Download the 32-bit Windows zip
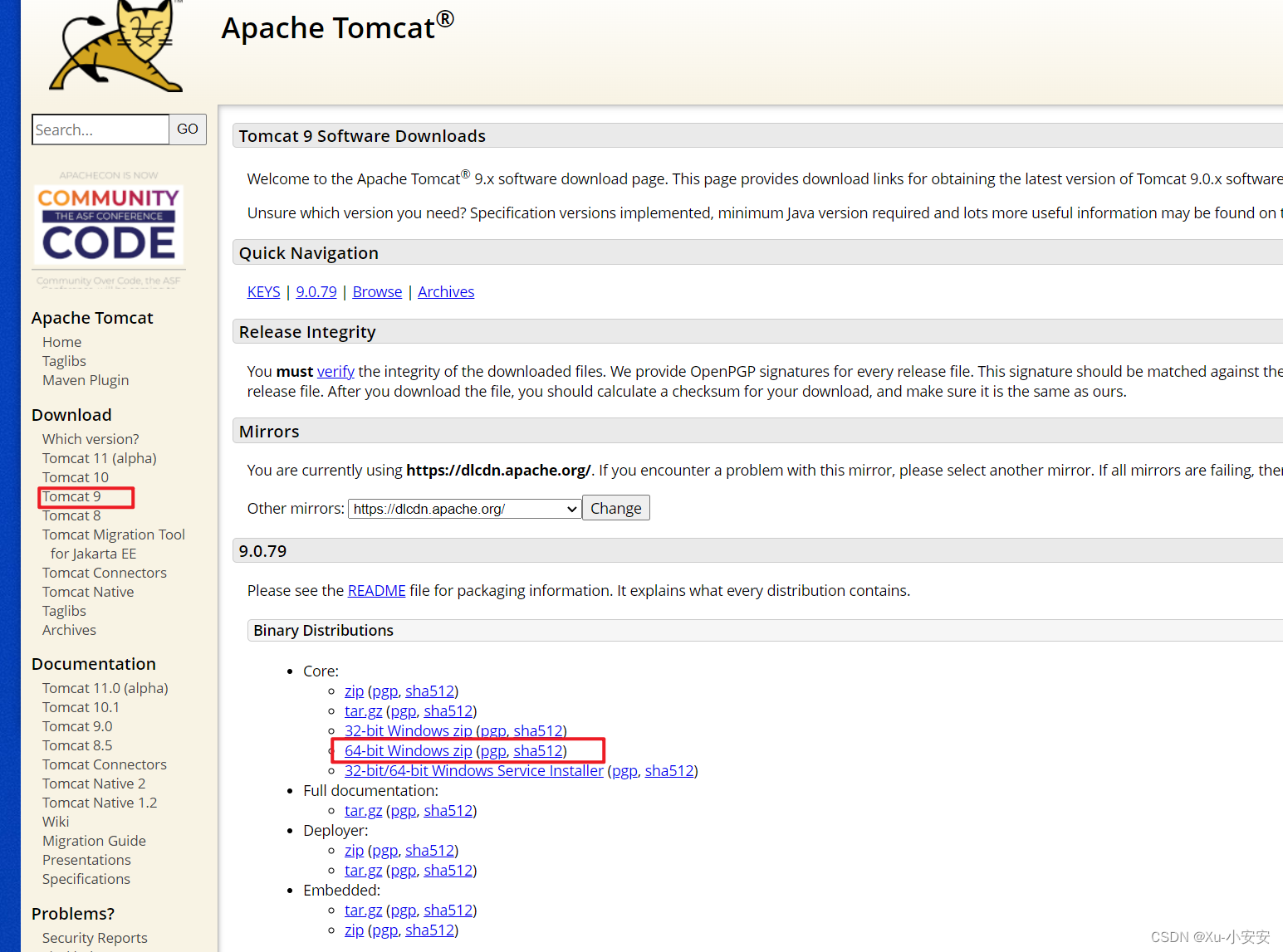This screenshot has height=952, width=1283. pyautogui.click(x=408, y=731)
